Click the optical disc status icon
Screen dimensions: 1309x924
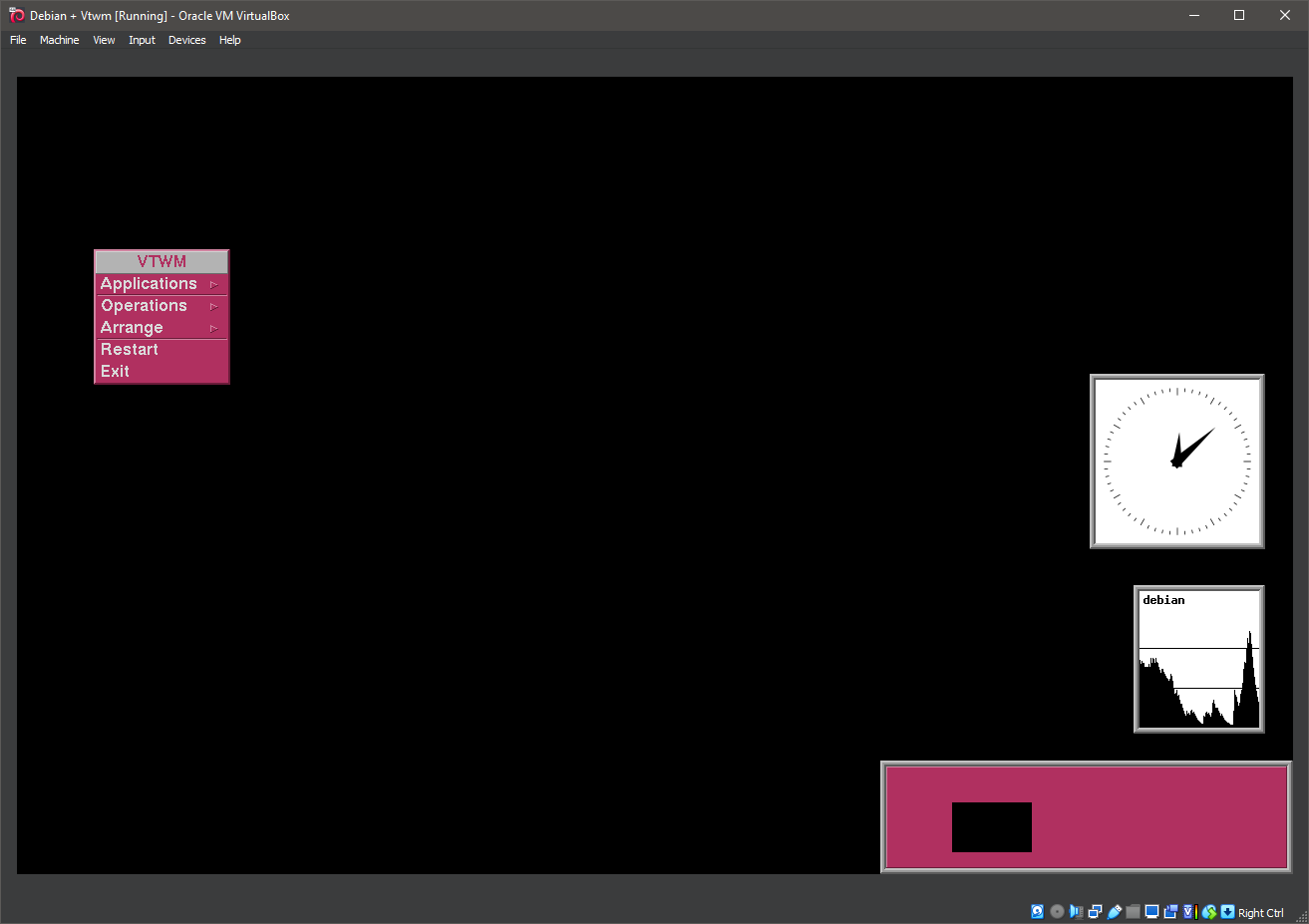[x=1057, y=911]
